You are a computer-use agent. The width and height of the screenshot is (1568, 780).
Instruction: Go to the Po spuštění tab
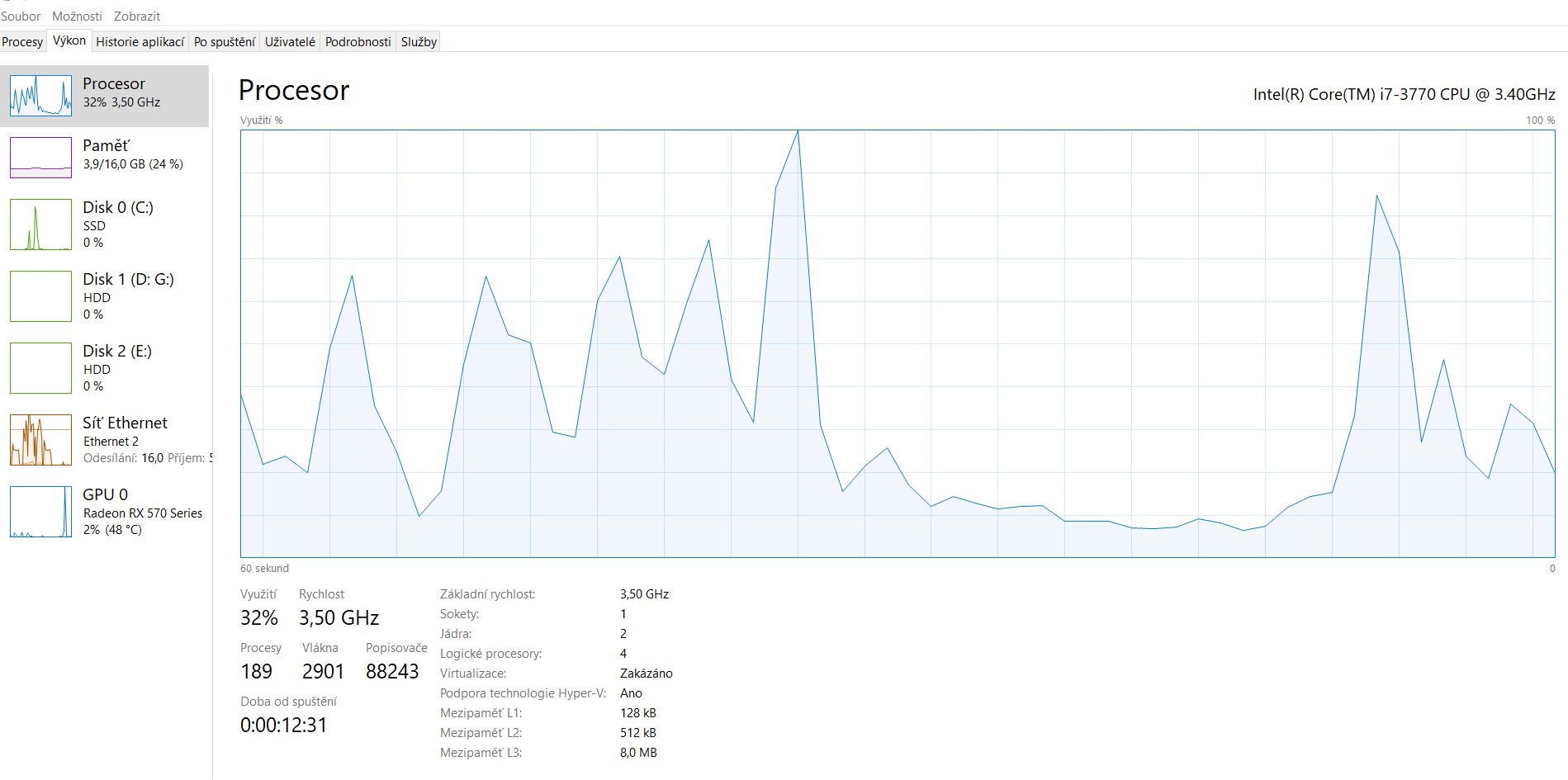224,42
